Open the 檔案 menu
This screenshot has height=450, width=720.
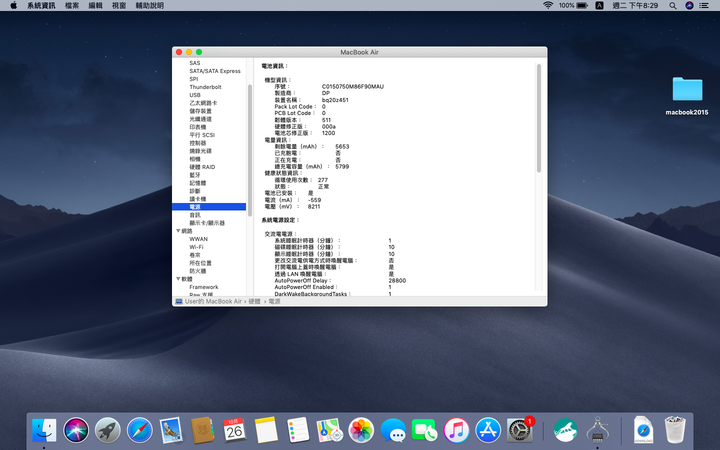click(72, 6)
